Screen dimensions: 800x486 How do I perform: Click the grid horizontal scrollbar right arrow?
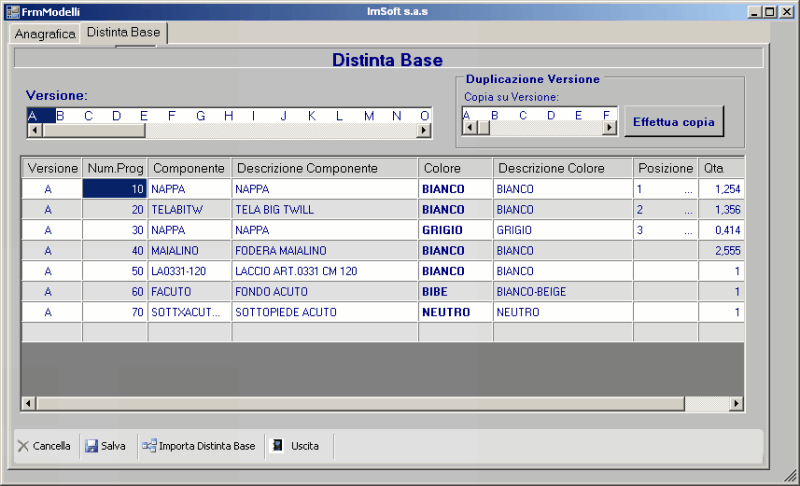(736, 404)
